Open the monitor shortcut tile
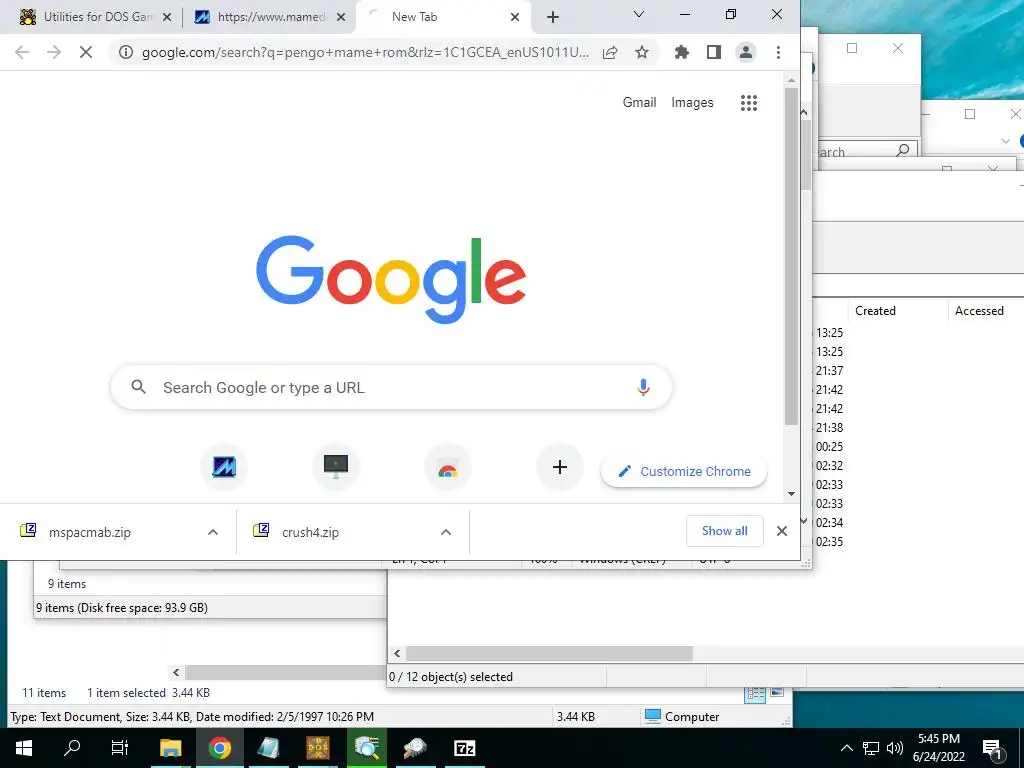 tap(336, 467)
